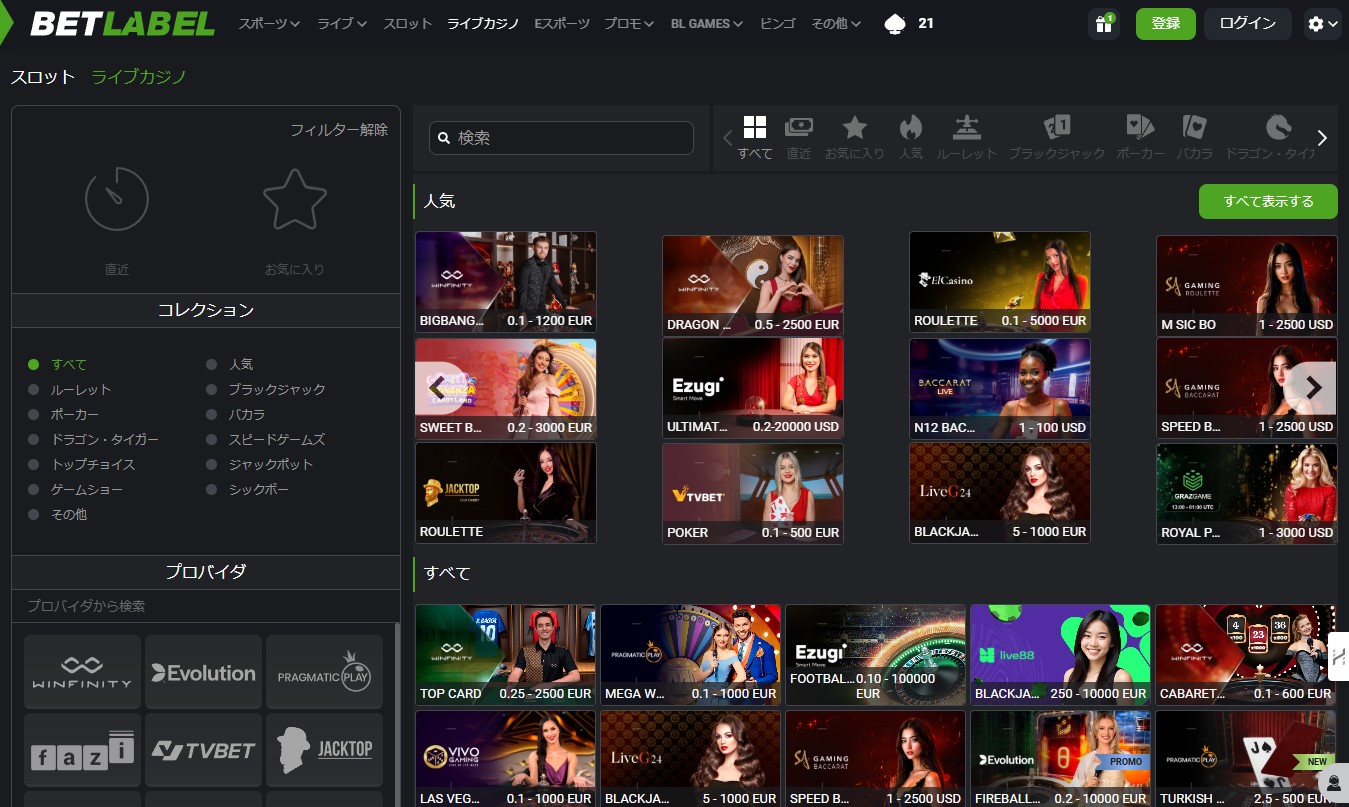This screenshot has width=1349, height=807.
Task: Expand the スポーツ dropdown menu
Action: (x=269, y=23)
